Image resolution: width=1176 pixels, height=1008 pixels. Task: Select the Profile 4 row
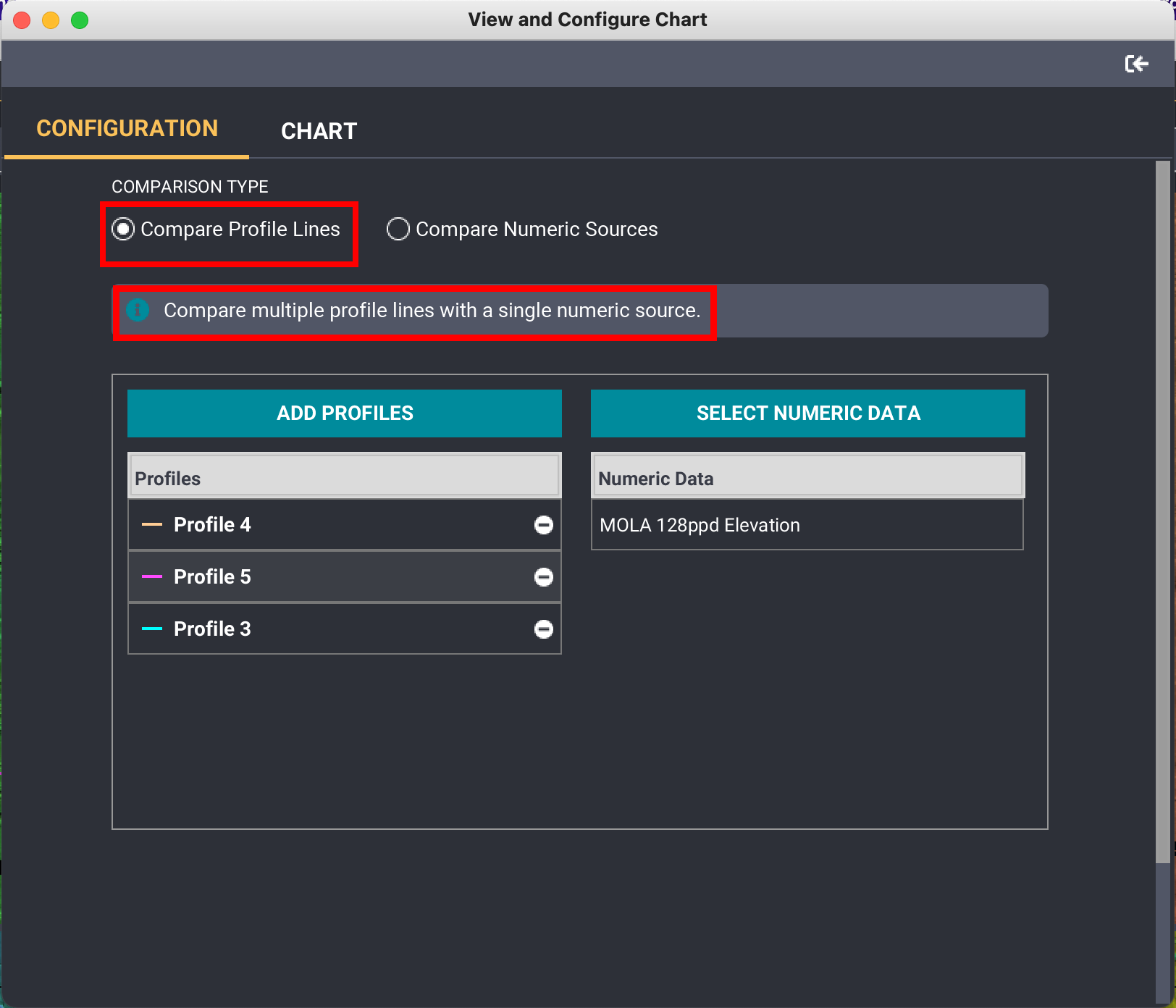click(345, 524)
